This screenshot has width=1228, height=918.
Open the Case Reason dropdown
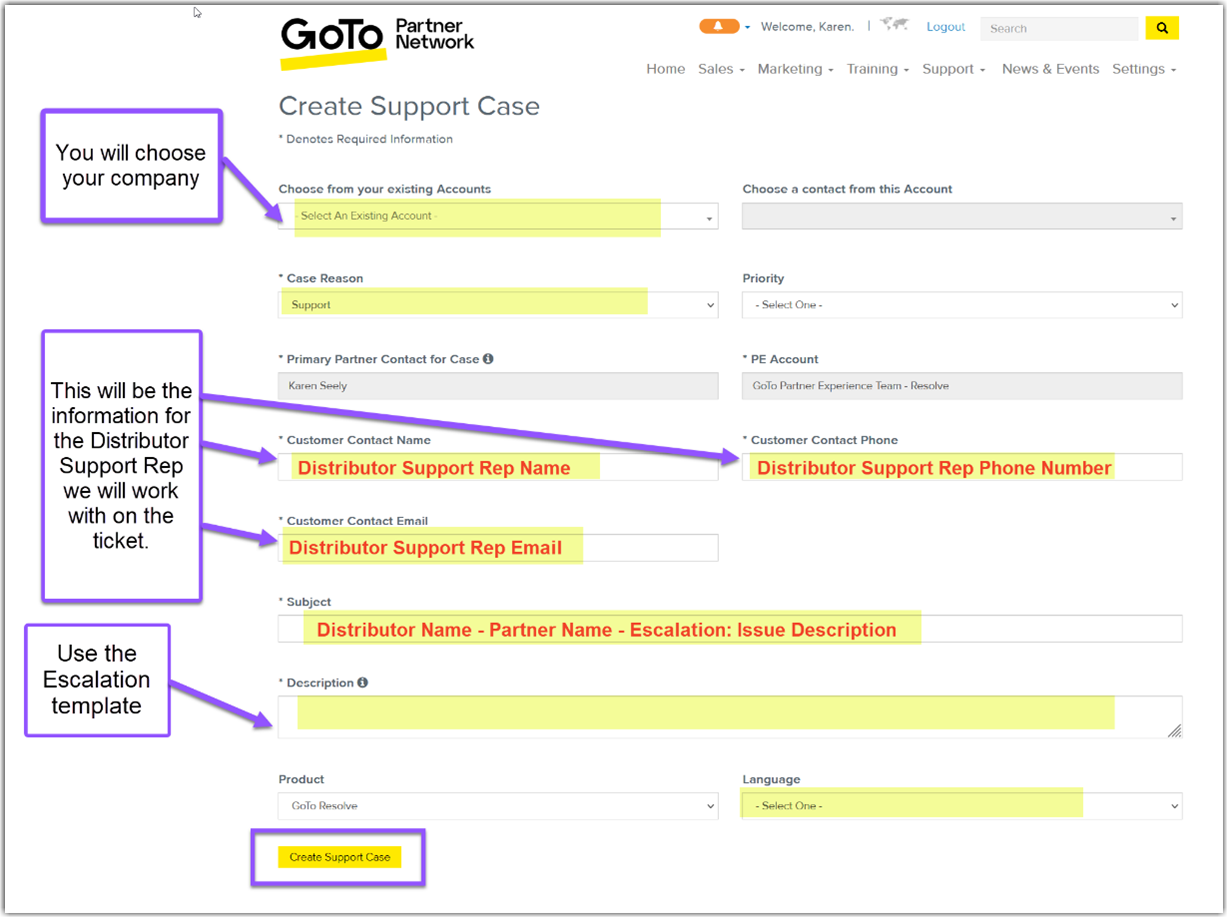[498, 305]
